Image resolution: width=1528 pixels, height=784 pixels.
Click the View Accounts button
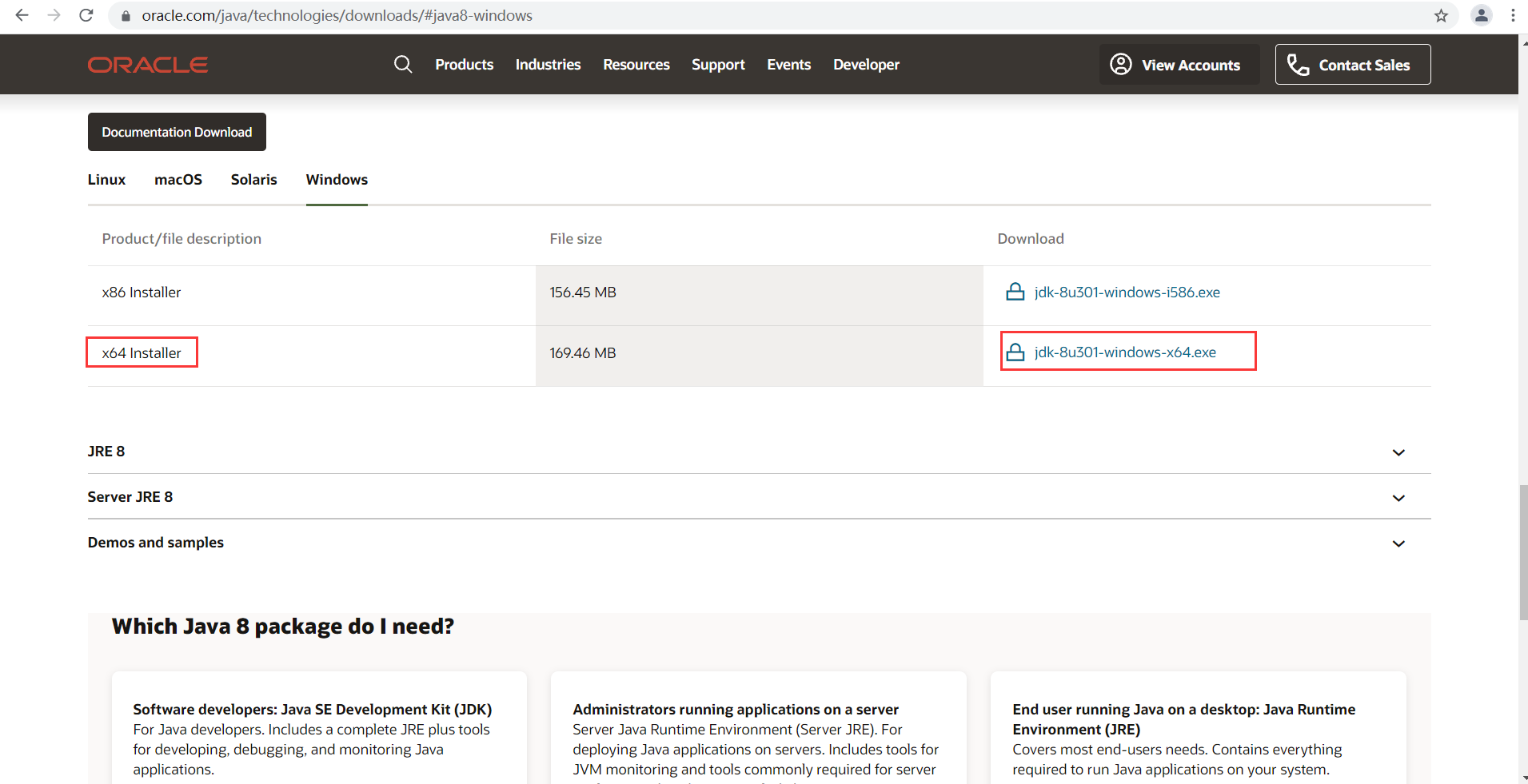(x=1179, y=64)
